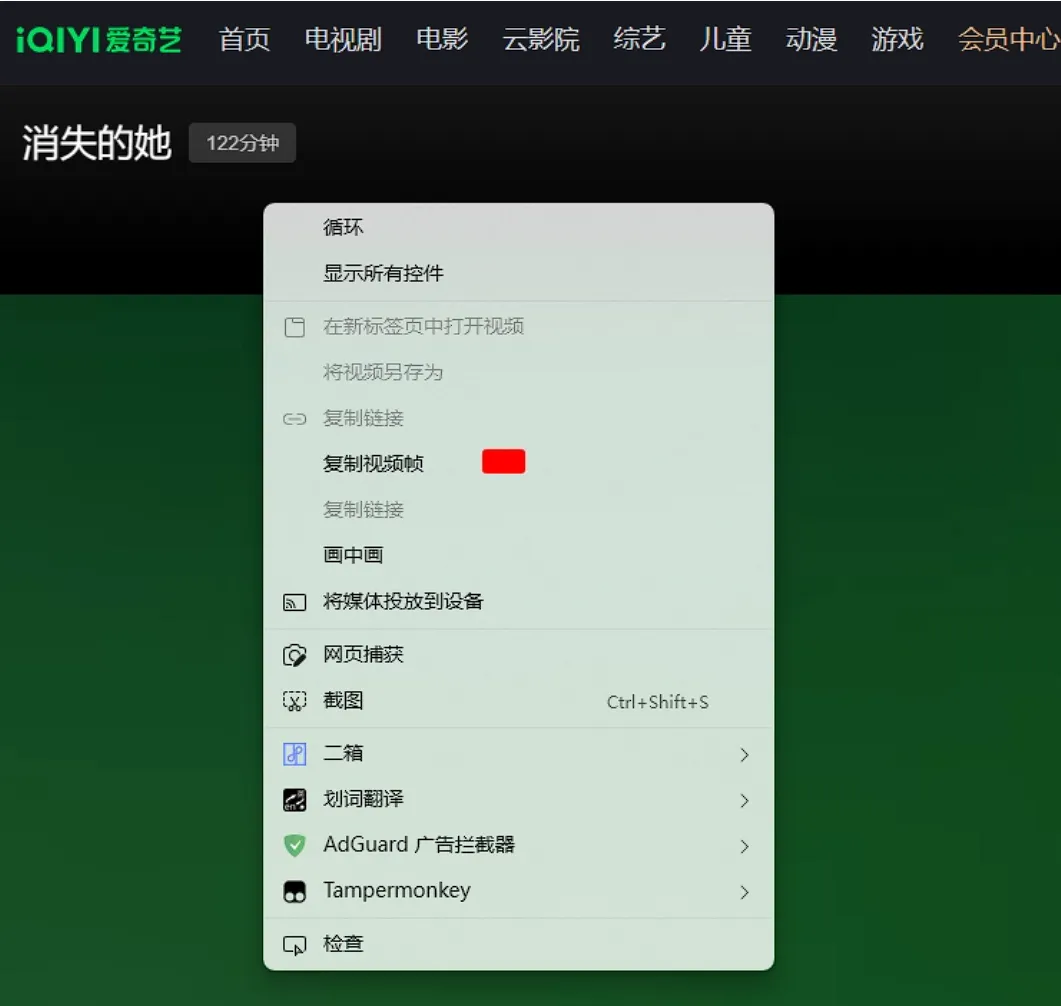
Task: Open the 电影 section
Action: (442, 40)
